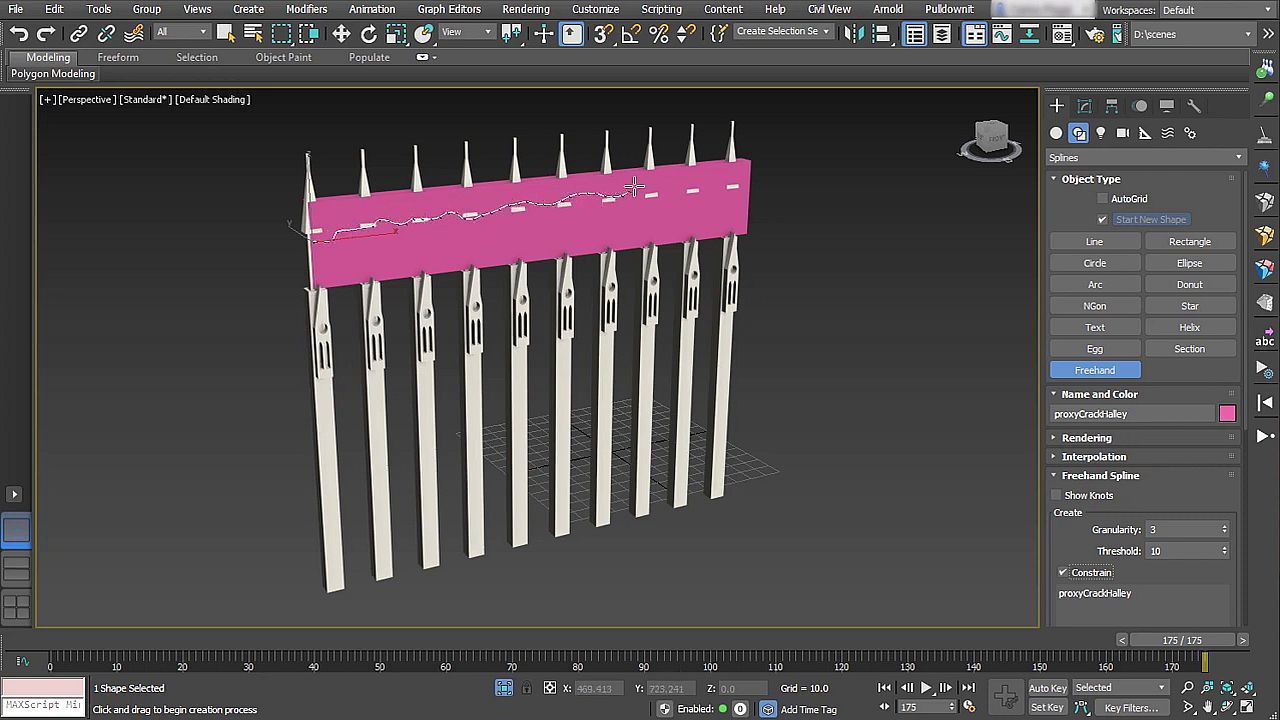Open the Modify panel tab icon

pyautogui.click(x=1084, y=106)
